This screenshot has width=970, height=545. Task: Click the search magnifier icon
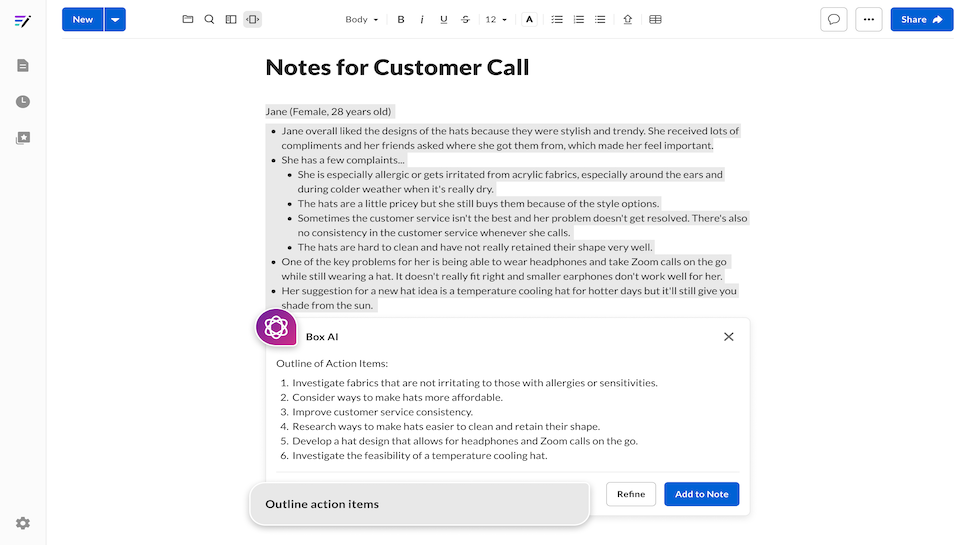coord(209,19)
